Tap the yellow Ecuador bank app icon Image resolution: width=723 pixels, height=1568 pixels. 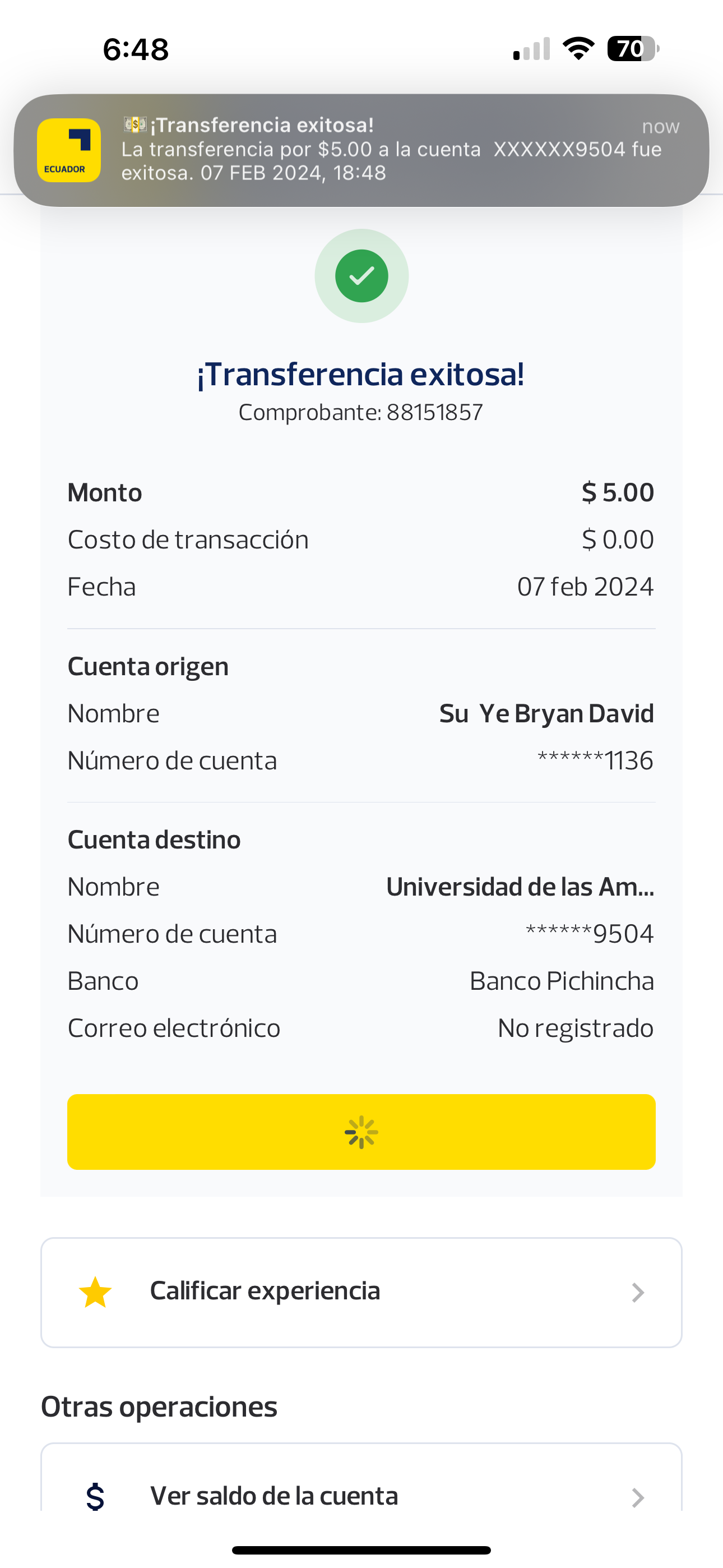click(69, 150)
